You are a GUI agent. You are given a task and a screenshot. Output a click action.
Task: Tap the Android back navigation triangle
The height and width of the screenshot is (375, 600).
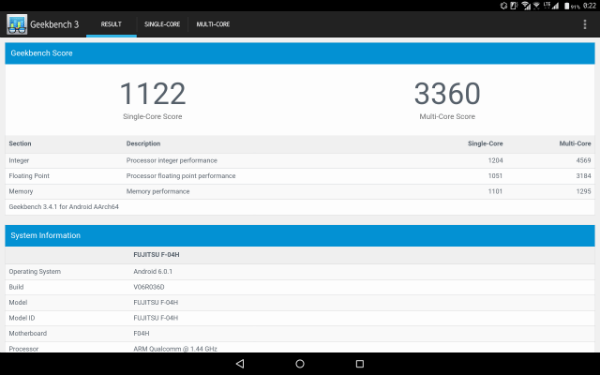(x=240, y=364)
